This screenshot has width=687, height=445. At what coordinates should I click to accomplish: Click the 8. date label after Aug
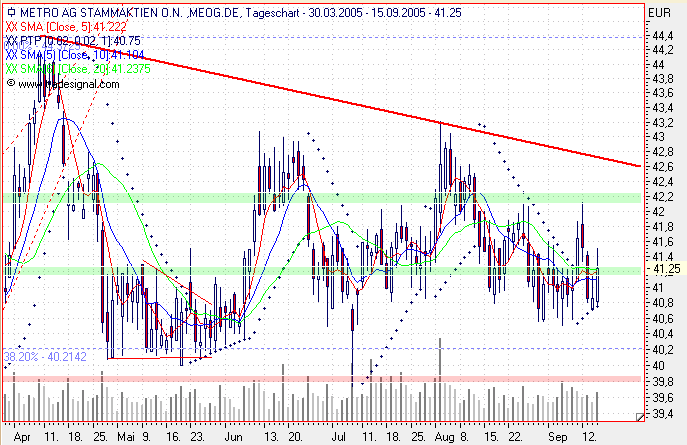465,437
